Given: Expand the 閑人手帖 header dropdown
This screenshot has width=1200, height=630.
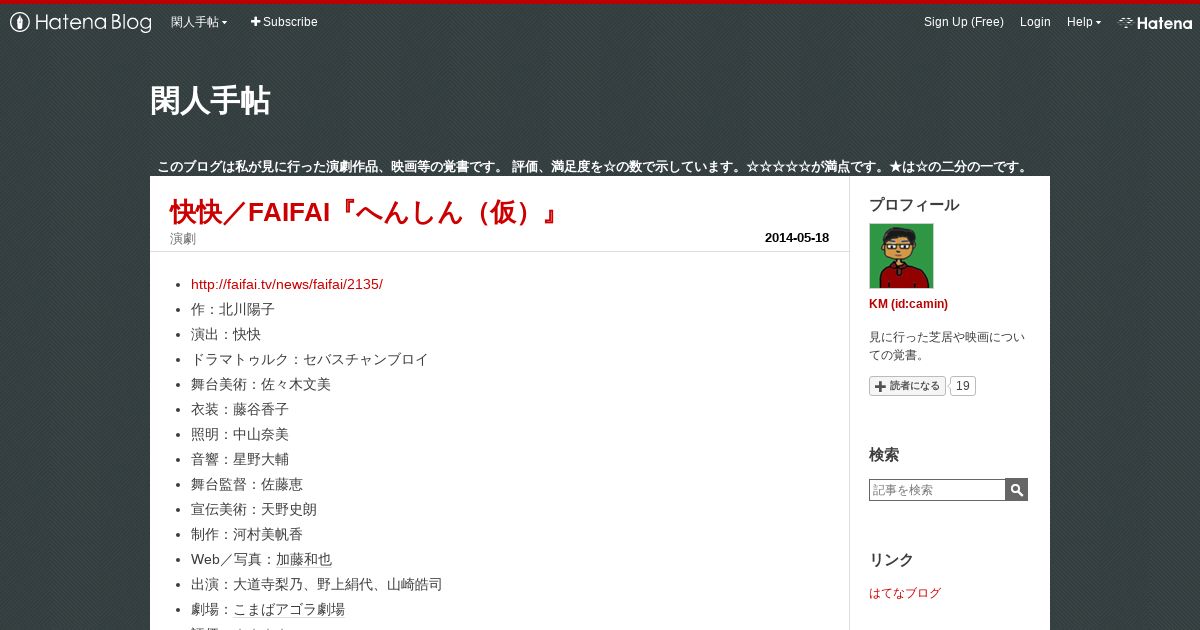Looking at the screenshot, I should 199,22.
